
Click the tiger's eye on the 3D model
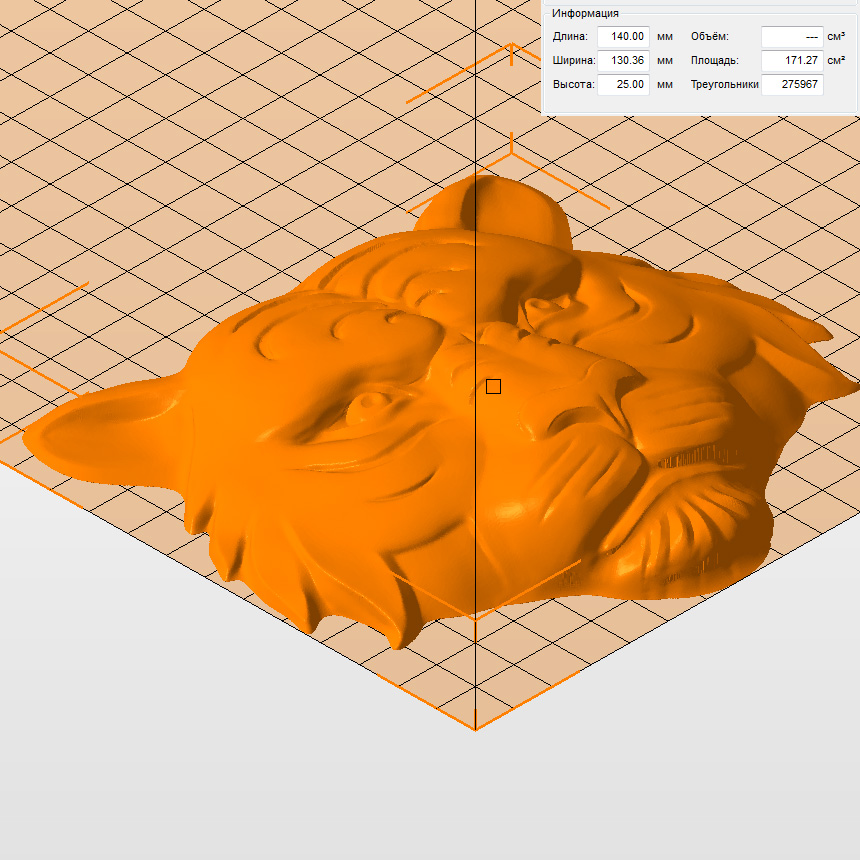(x=369, y=404)
